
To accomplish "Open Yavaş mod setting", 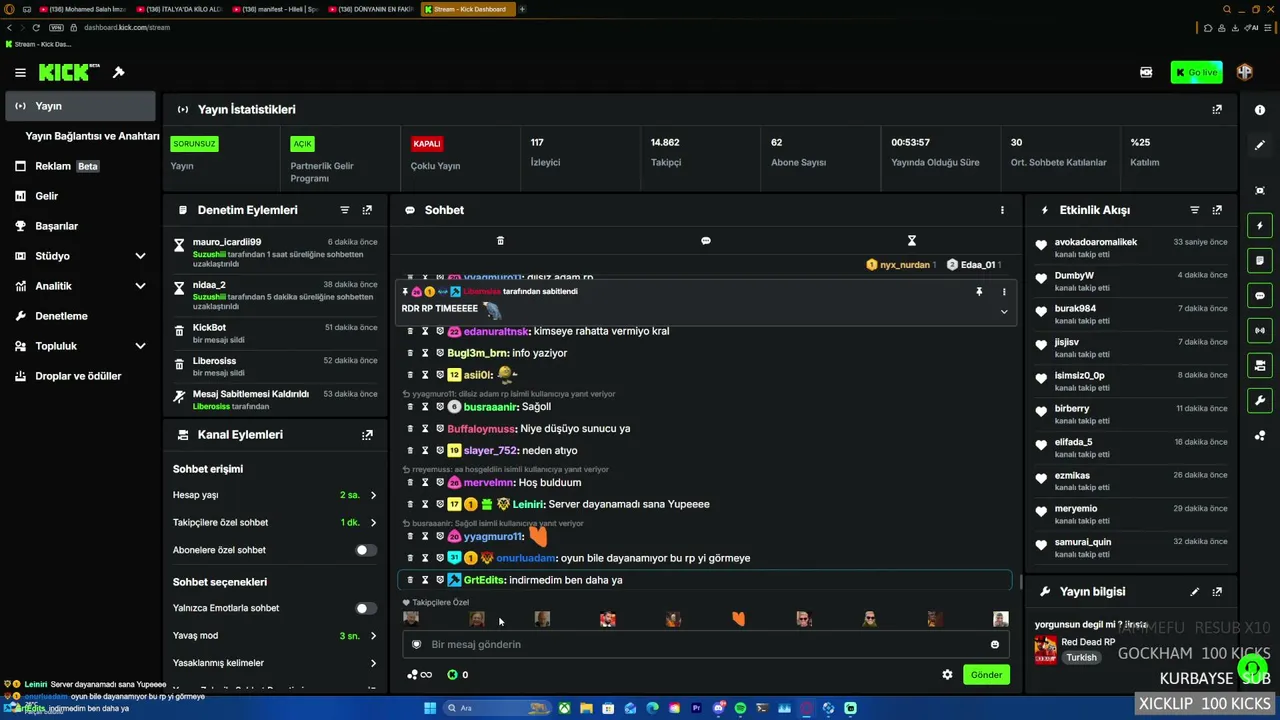I will tap(275, 636).
